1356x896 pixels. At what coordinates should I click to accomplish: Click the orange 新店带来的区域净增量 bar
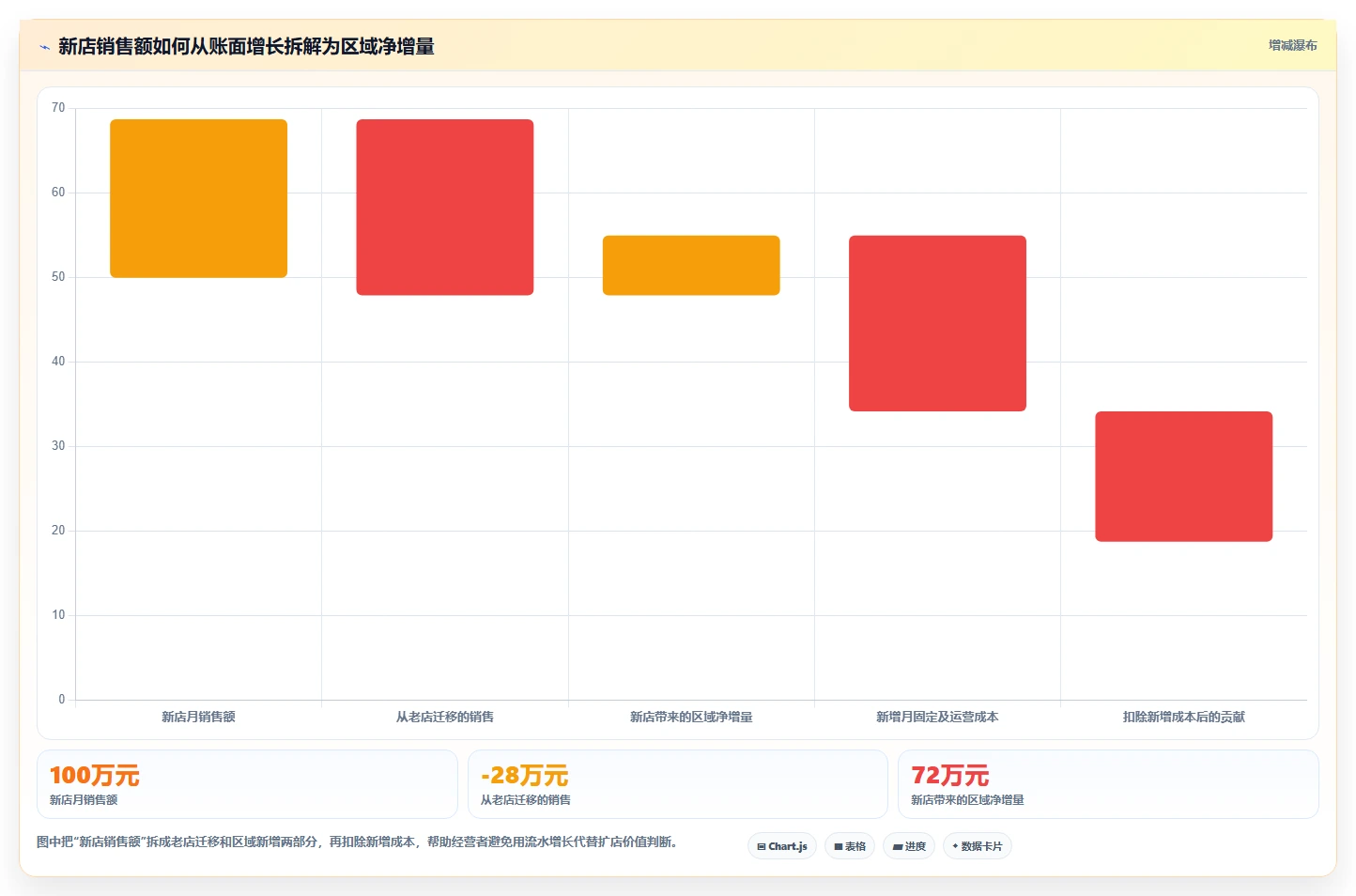coord(691,266)
